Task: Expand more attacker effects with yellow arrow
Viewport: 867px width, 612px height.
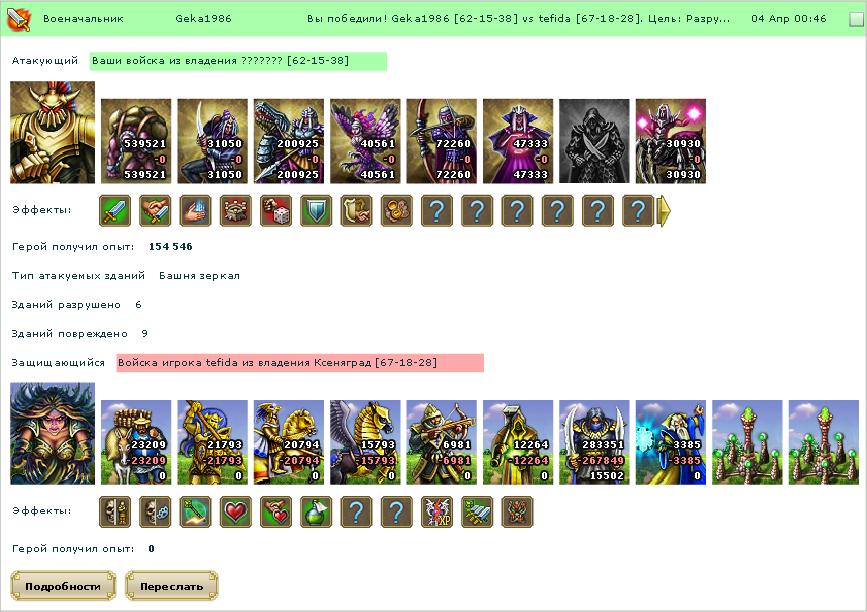Action: (664, 211)
